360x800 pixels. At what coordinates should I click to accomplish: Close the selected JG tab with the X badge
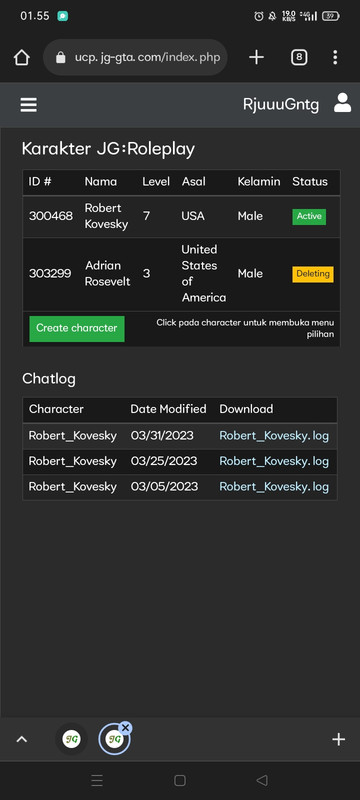click(x=125, y=728)
